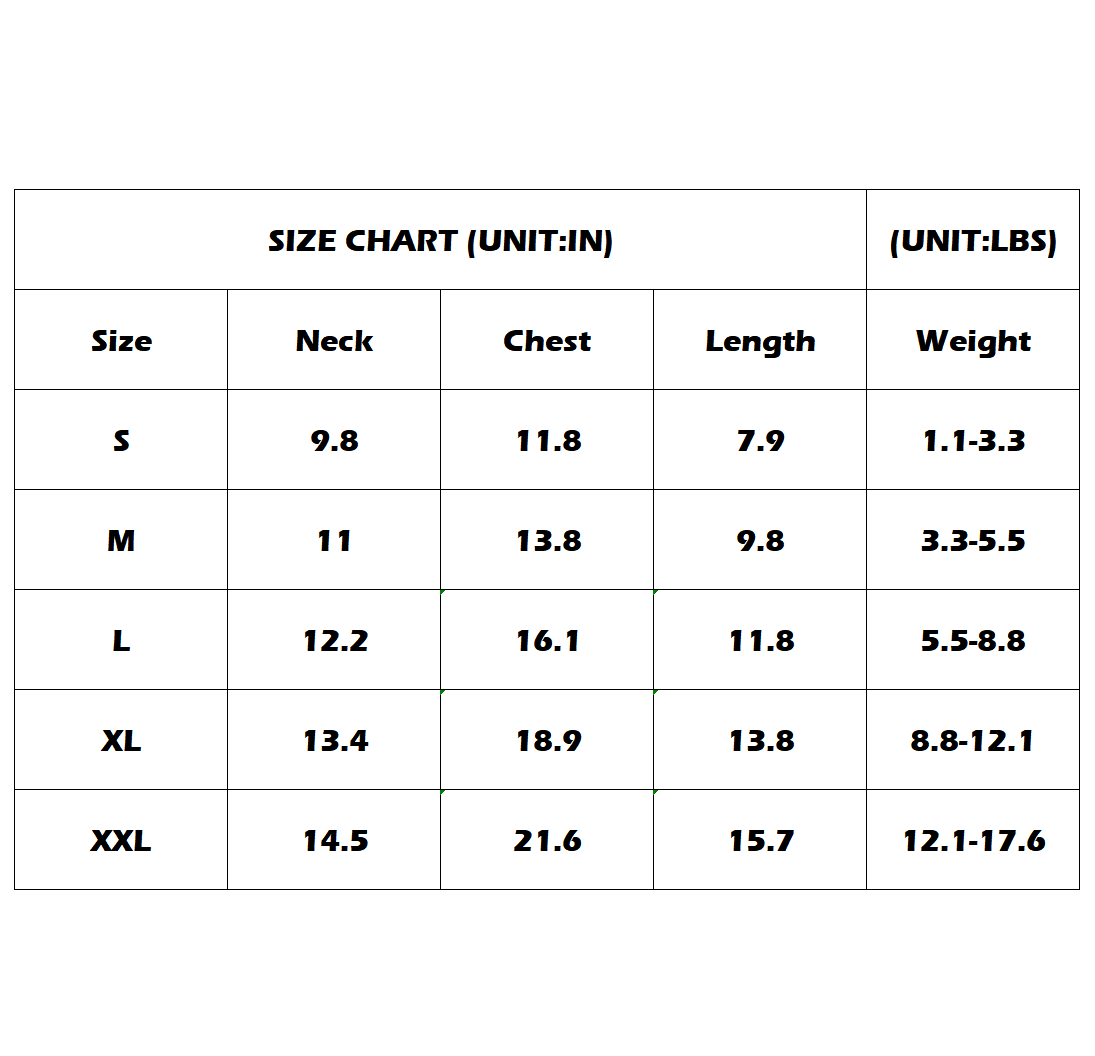
Task: Select the (UNIT:LBS) header cell
Action: [x=973, y=240]
